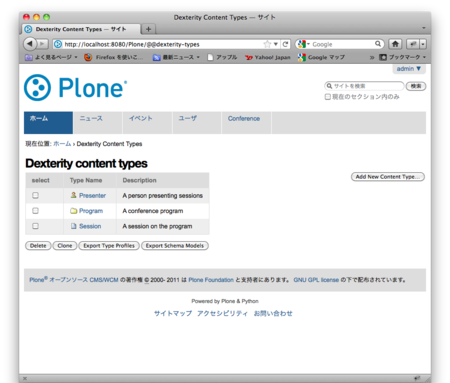Image resolution: width=450 pixels, height=383 pixels.
Task: Open the ブックマーク menu dropdown
Action: click(403, 57)
